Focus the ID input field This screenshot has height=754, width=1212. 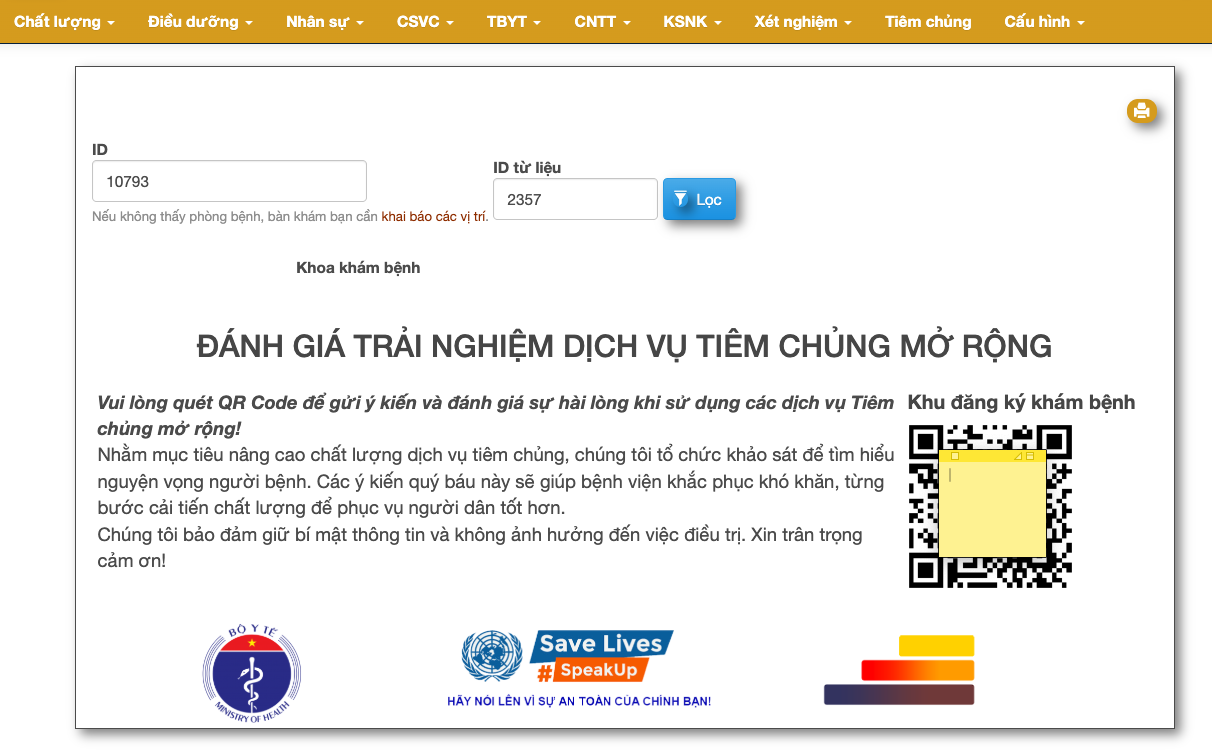[229, 182]
